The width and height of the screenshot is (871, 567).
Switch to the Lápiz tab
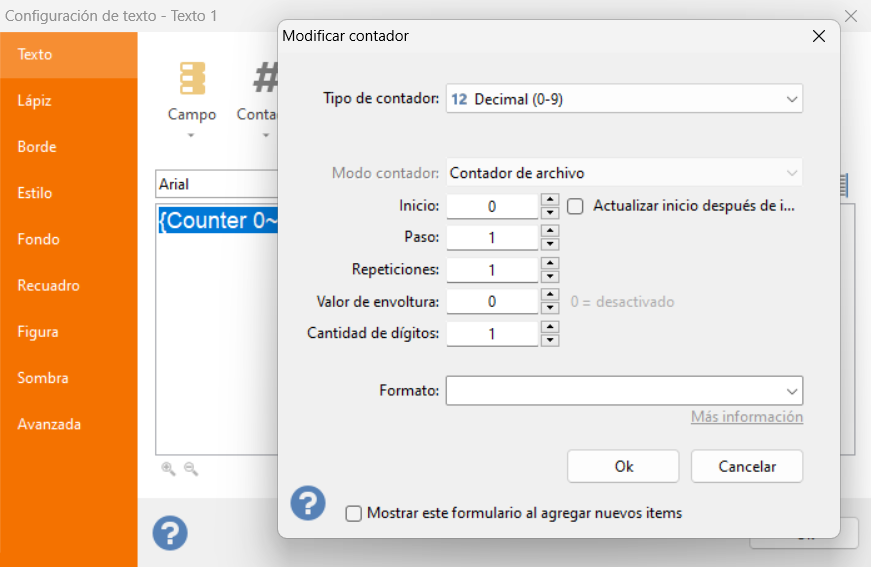34,101
